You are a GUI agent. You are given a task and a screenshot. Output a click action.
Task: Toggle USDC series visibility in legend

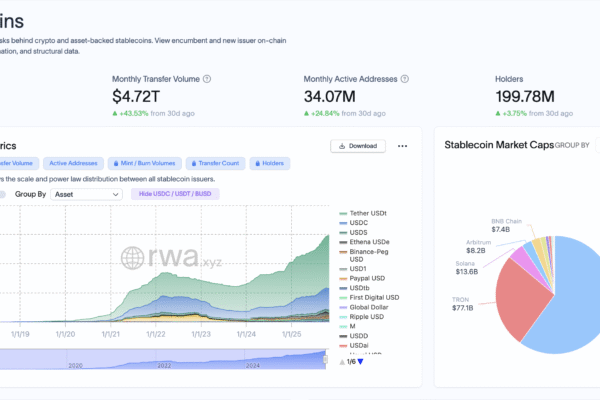click(361, 223)
